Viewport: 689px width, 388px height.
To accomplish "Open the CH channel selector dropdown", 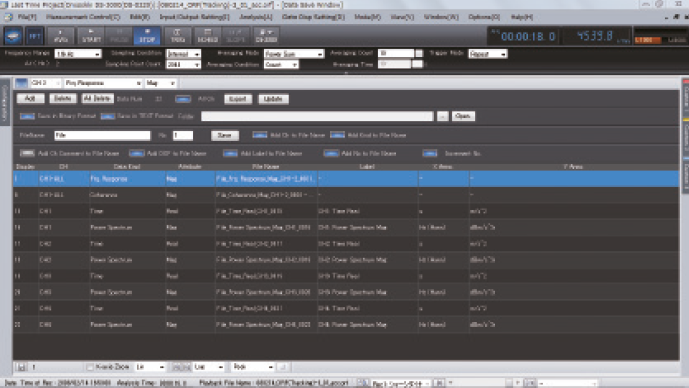I will pos(45,83).
